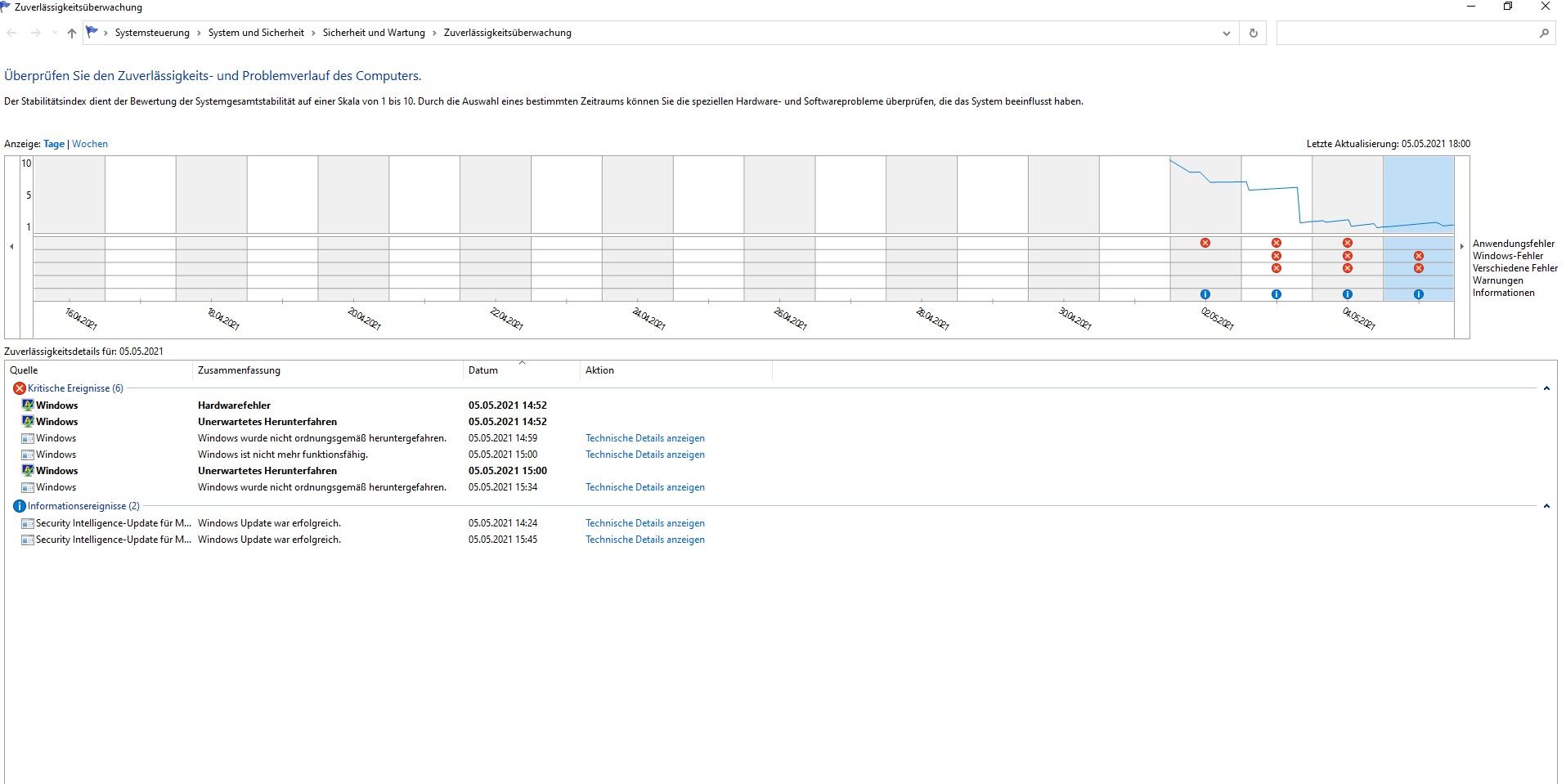Viewport: 1566px width, 784px height.
Task: Select Windows-Fehler icon for 04.05.2021
Action: [x=1348, y=256]
